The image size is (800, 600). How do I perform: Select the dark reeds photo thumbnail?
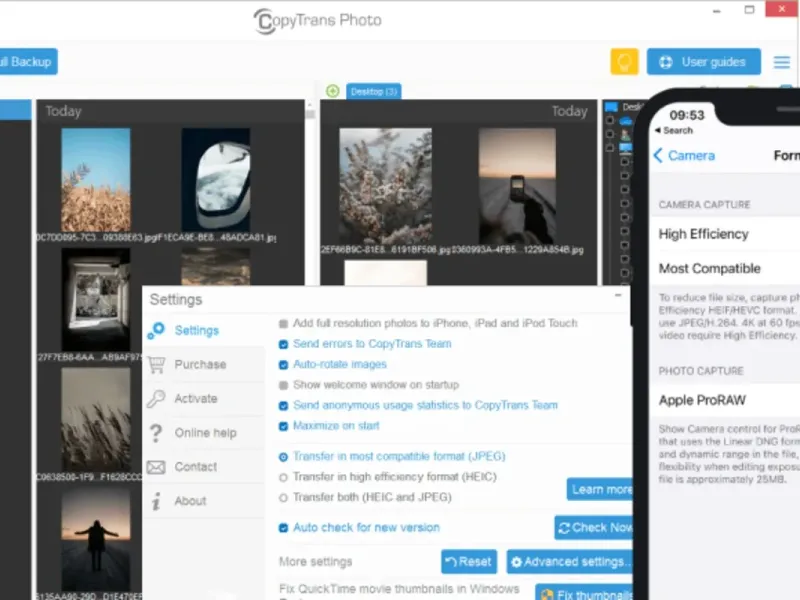click(x=96, y=419)
